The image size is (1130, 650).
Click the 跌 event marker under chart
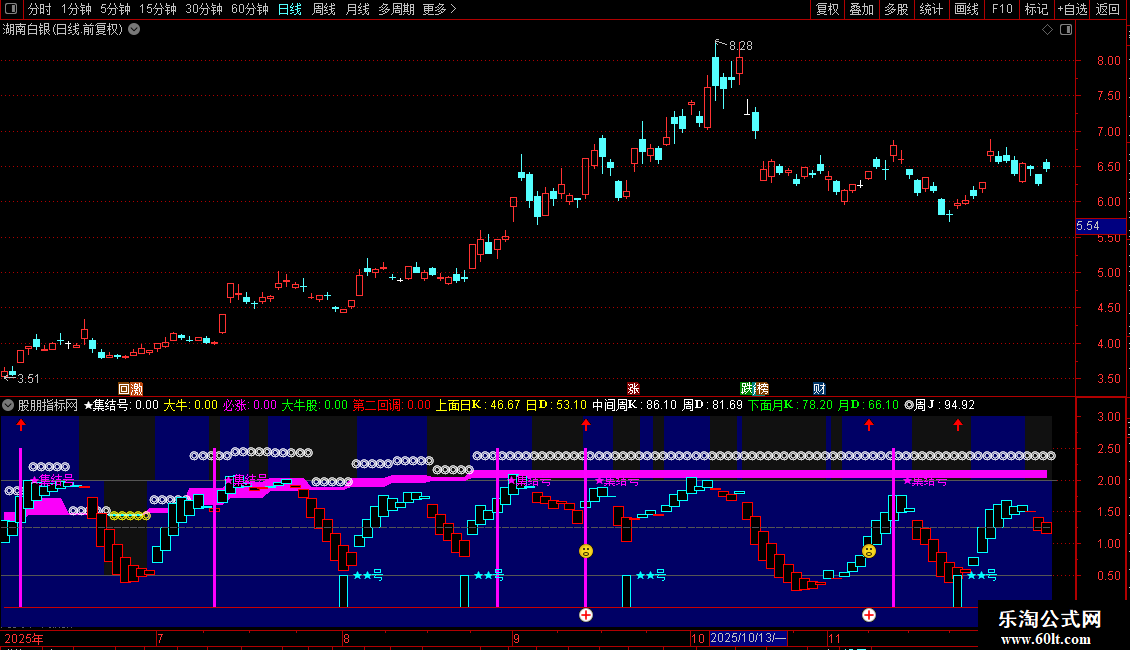pos(747,389)
